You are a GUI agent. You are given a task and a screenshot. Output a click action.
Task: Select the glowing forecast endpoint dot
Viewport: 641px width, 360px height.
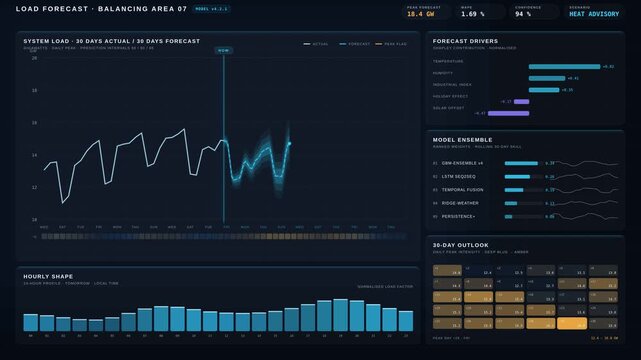pos(289,143)
